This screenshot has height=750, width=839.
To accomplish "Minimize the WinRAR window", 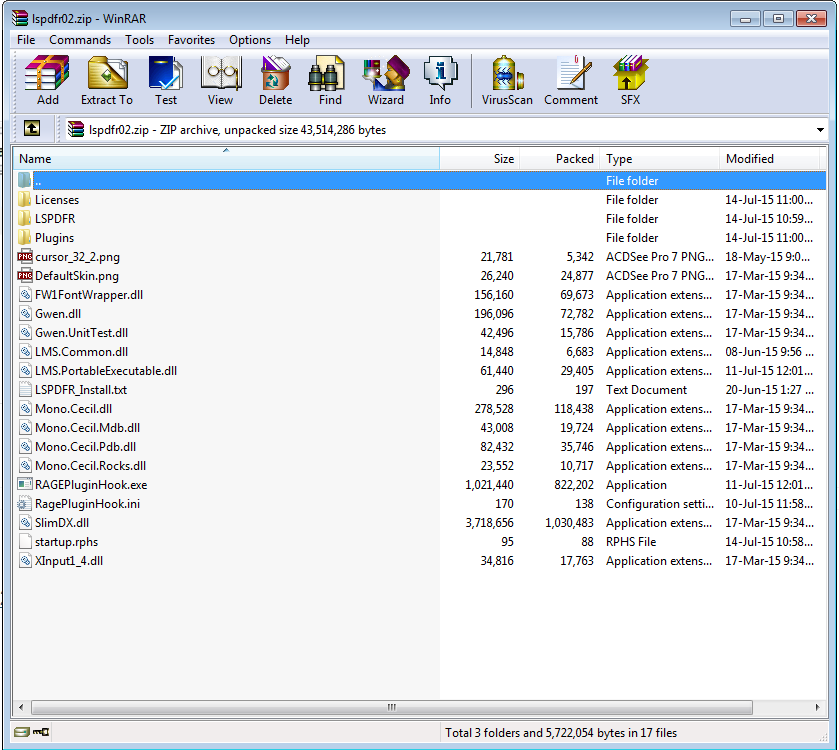I will coord(745,19).
